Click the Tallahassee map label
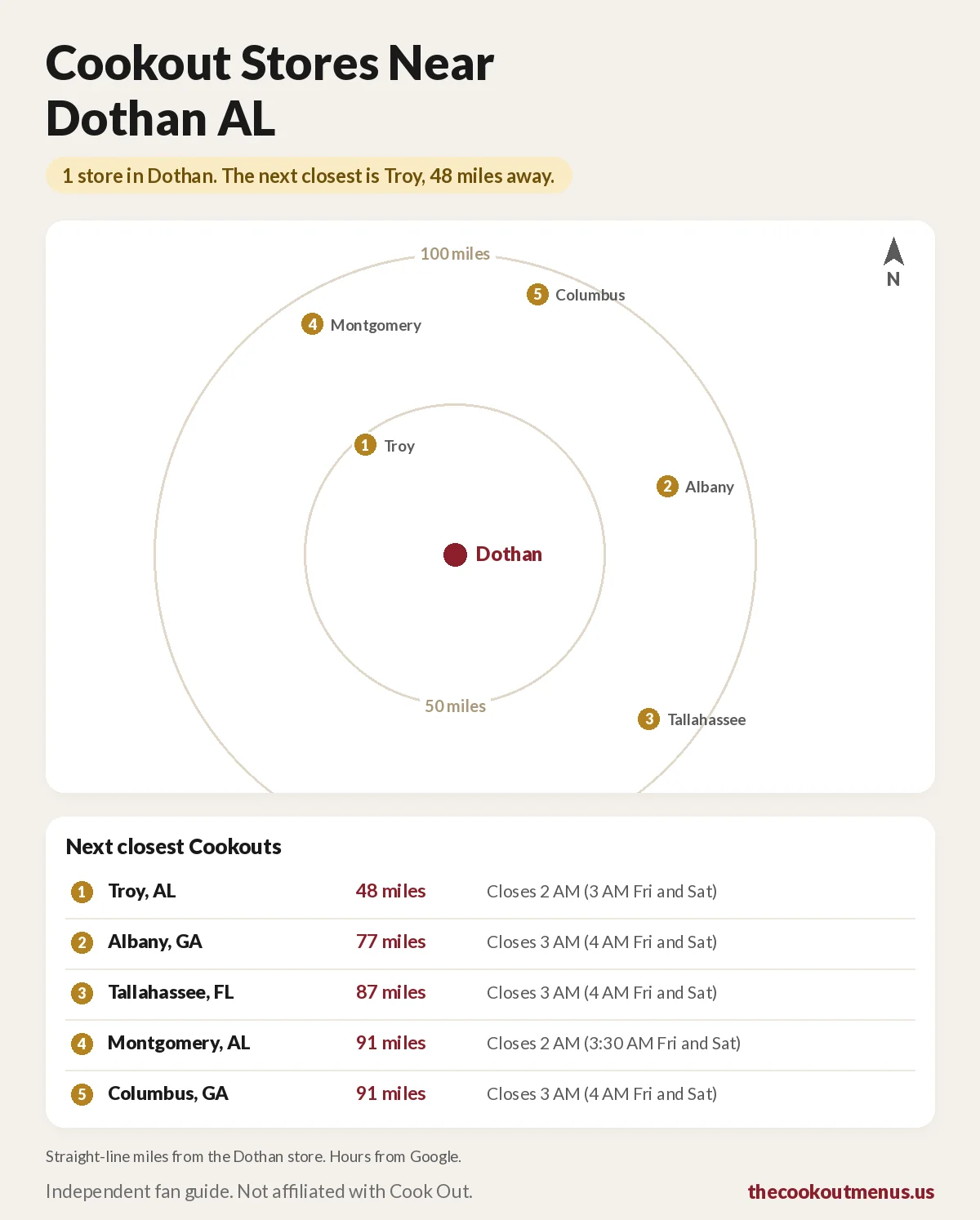 point(706,719)
